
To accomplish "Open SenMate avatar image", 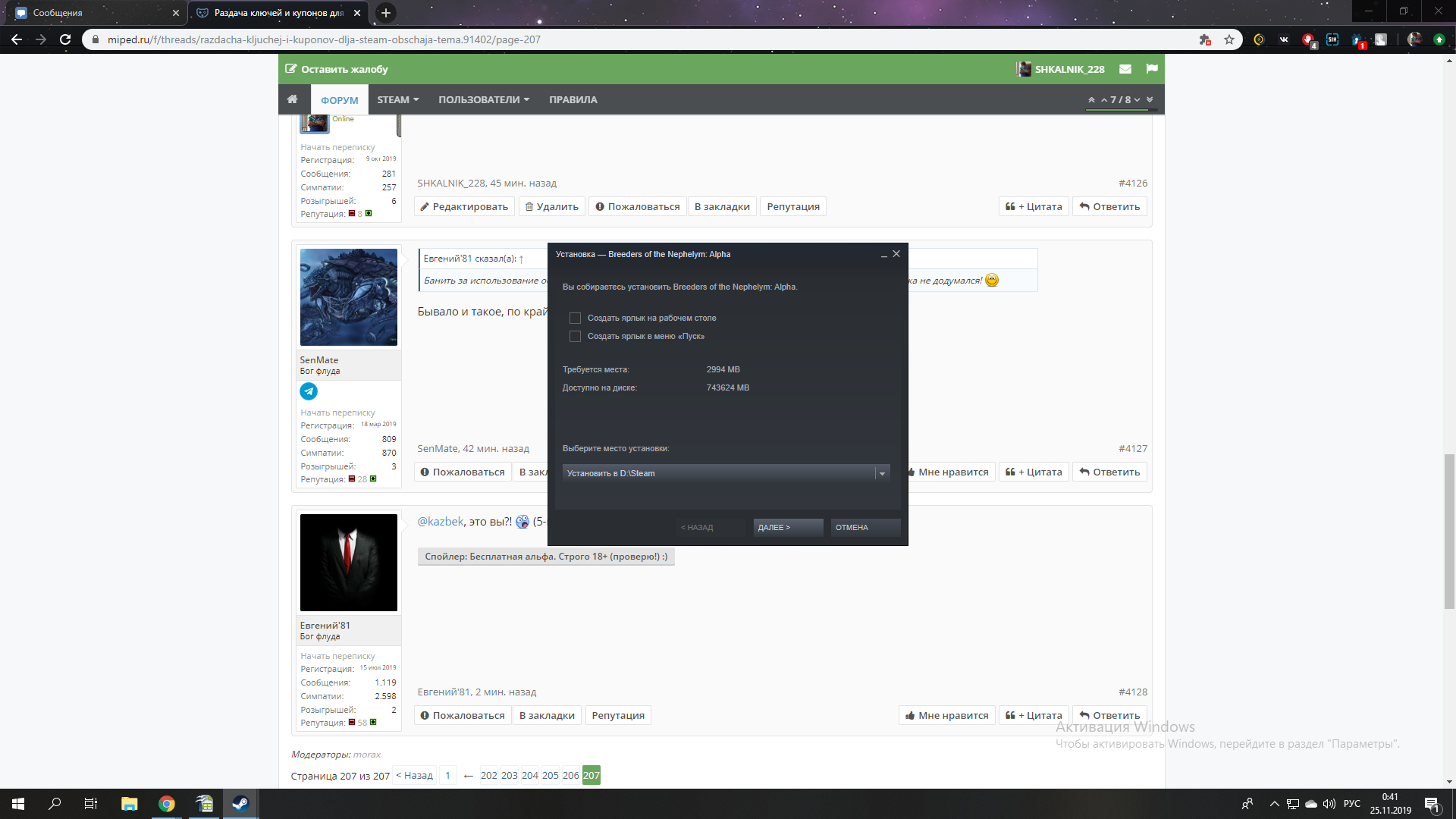I will coord(348,297).
